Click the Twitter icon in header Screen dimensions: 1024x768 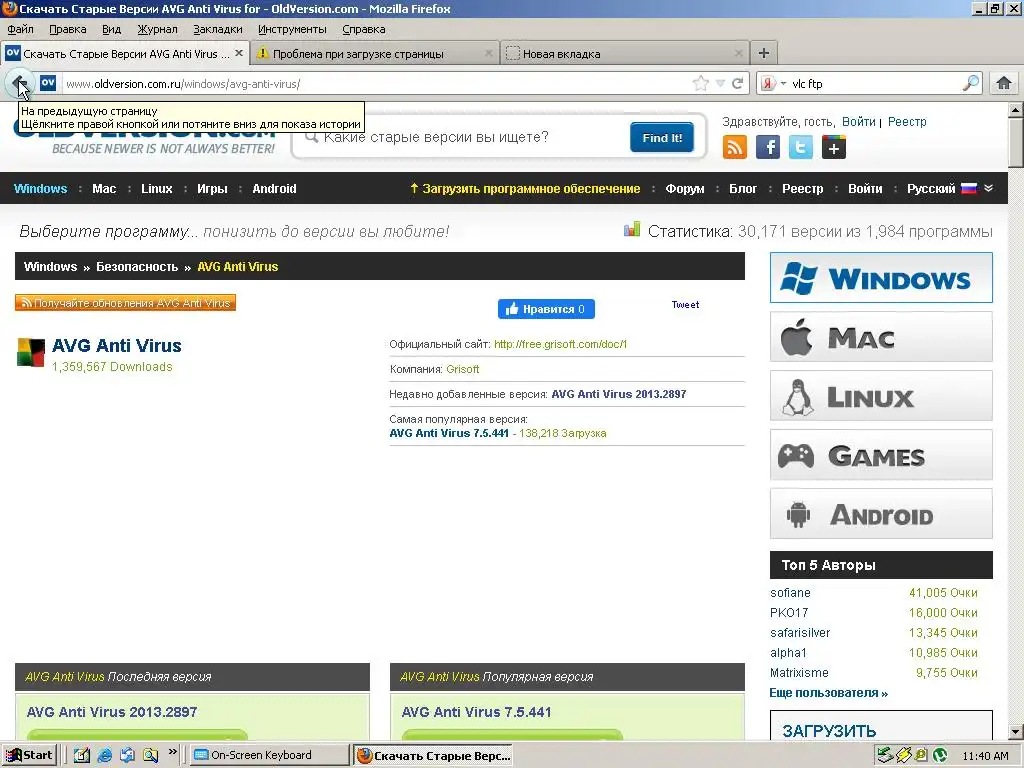point(801,147)
